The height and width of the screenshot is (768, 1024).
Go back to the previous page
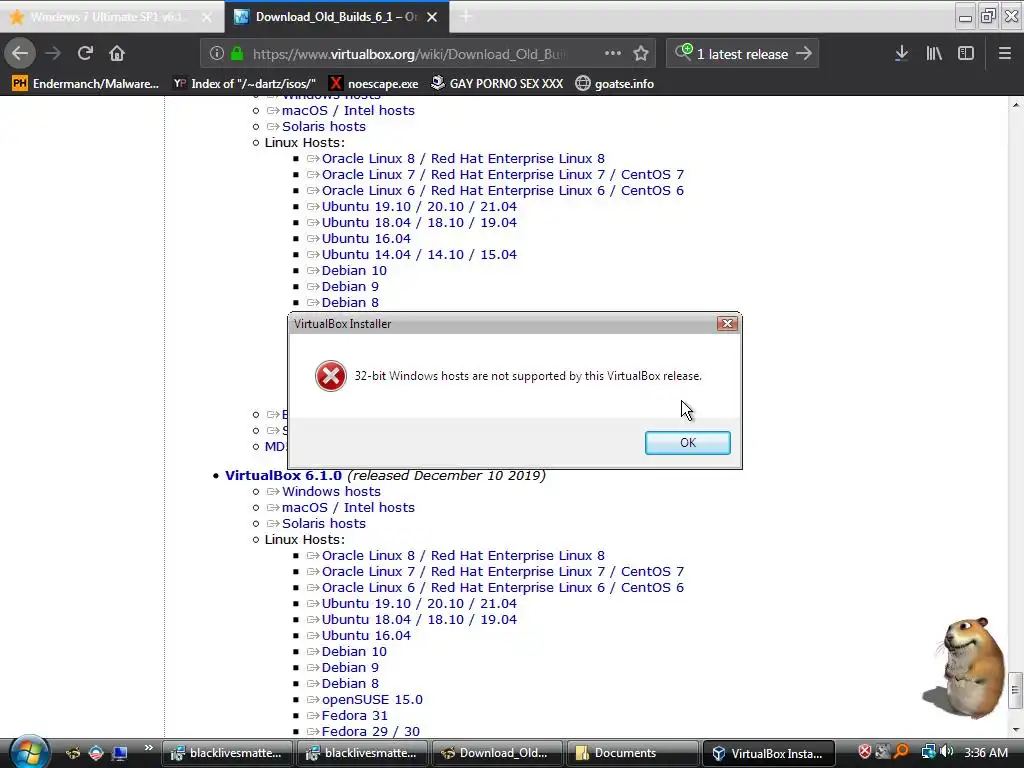20,54
